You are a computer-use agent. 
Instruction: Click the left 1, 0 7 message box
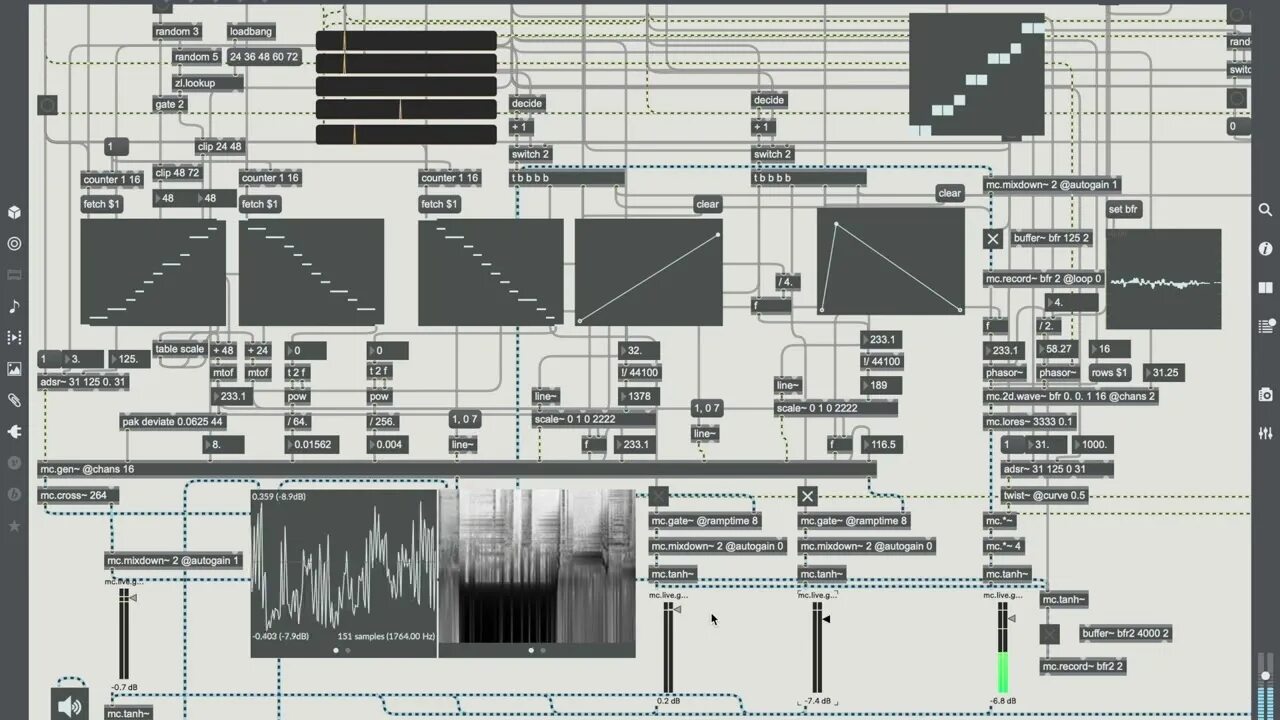465,419
